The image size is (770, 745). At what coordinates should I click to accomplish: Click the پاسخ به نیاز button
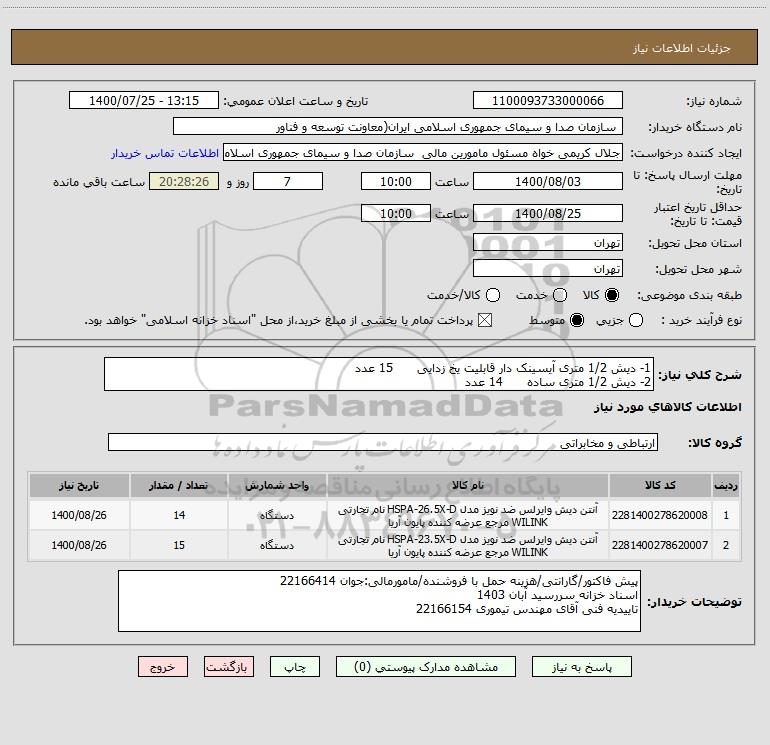pos(581,667)
